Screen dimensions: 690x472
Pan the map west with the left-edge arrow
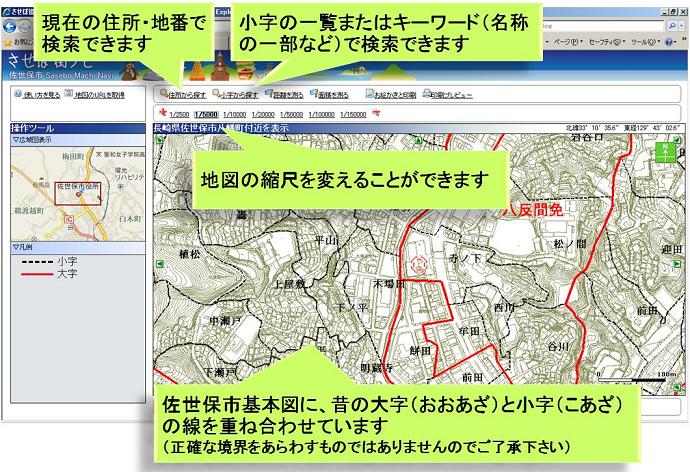point(159,264)
